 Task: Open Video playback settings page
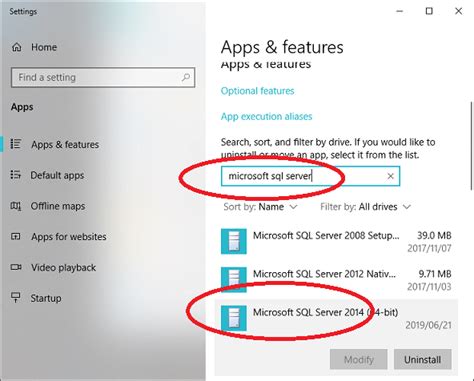(63, 267)
